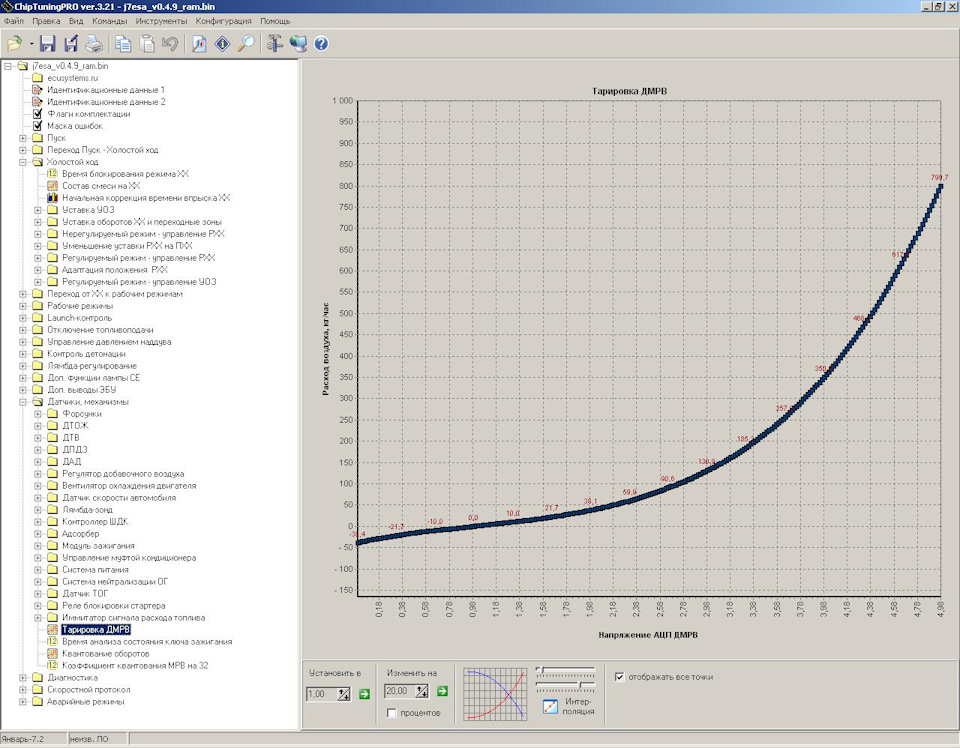Open the 'Инструменты' menu
Image resolution: width=960 pixels, height=748 pixels.
tap(161, 20)
